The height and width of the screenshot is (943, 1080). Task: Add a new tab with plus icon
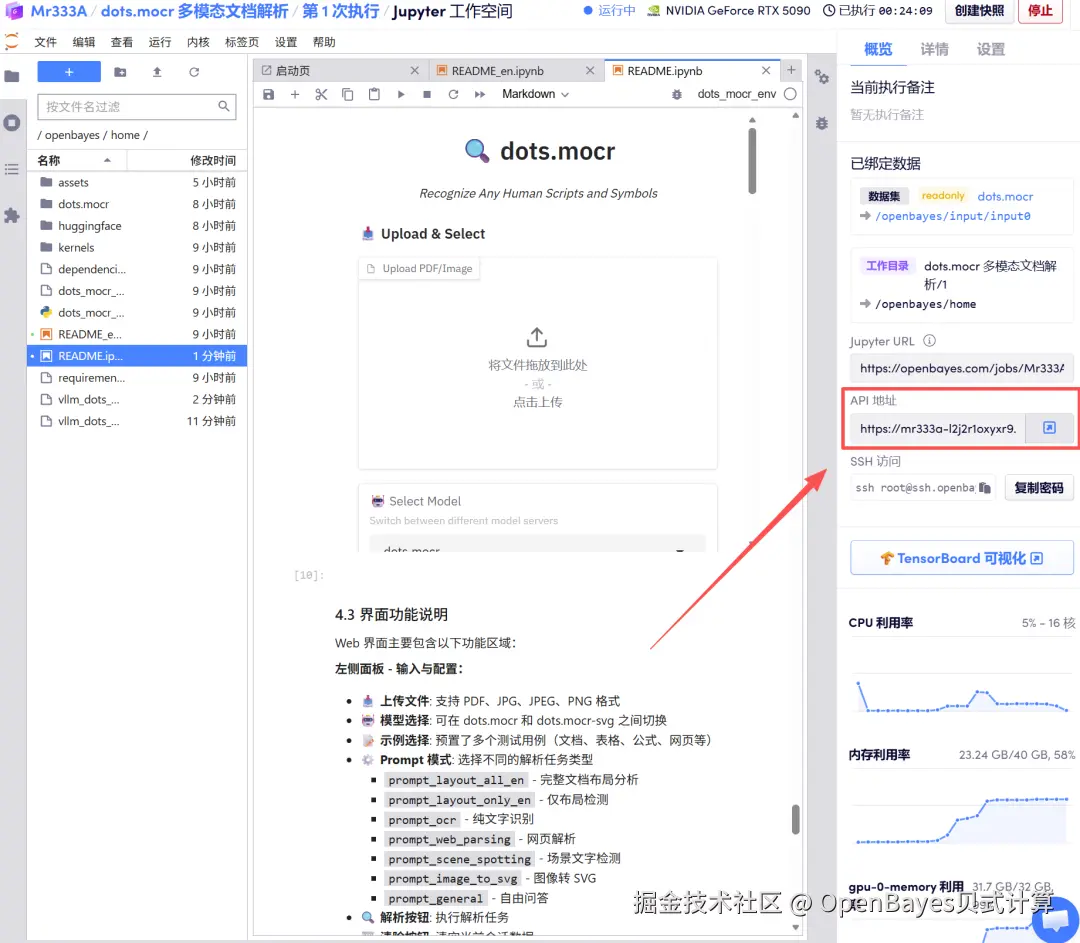(x=791, y=70)
